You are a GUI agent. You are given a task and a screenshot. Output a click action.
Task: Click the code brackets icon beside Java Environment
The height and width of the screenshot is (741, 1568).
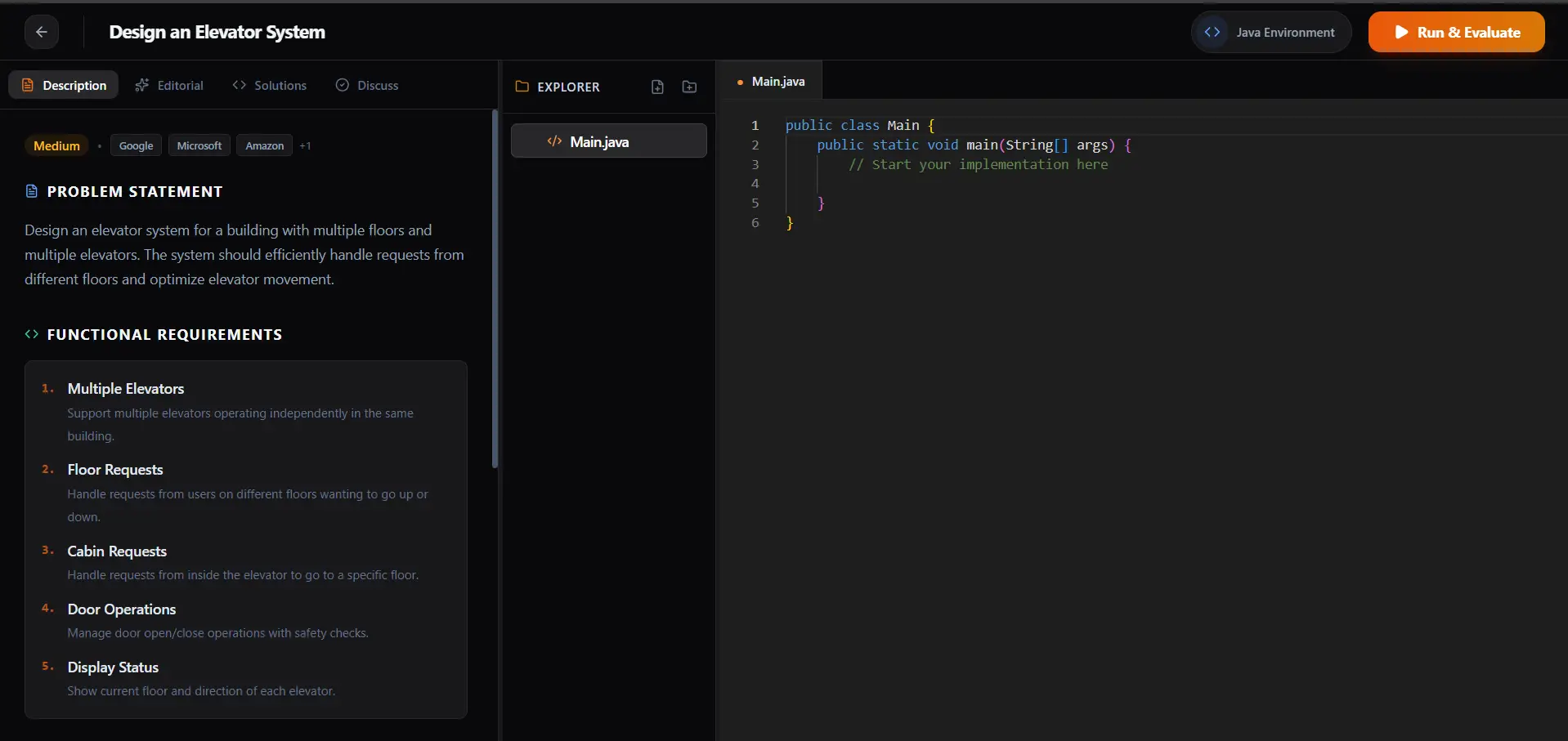click(1212, 32)
